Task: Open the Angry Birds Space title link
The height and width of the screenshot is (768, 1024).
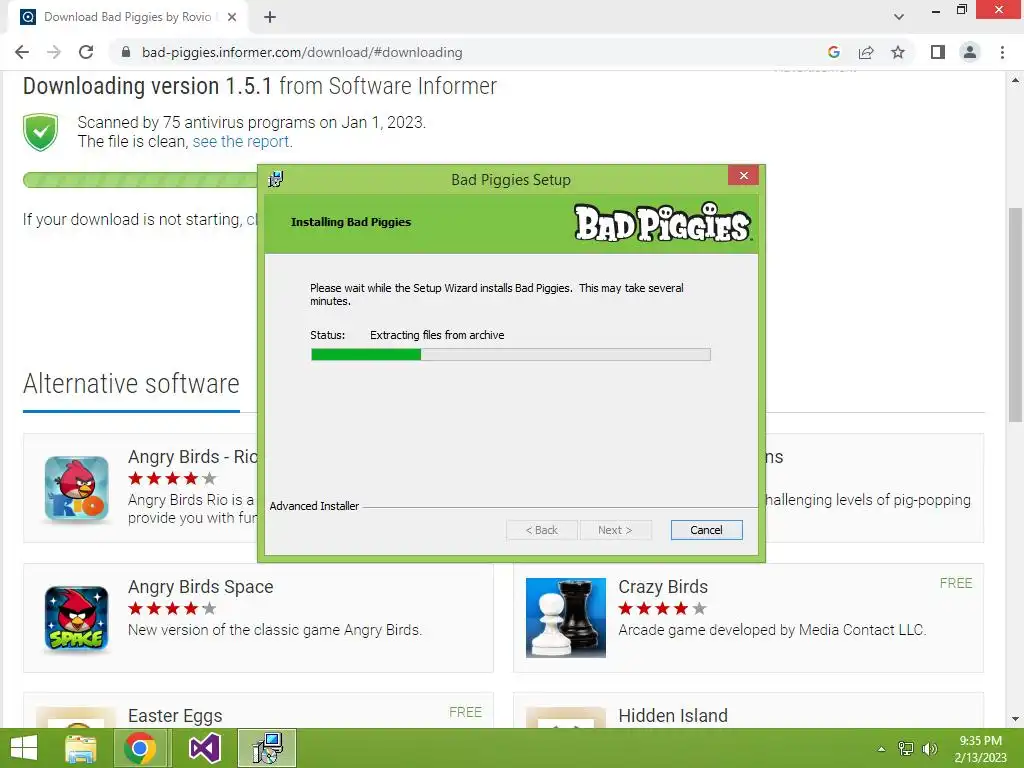Action: coord(200,586)
